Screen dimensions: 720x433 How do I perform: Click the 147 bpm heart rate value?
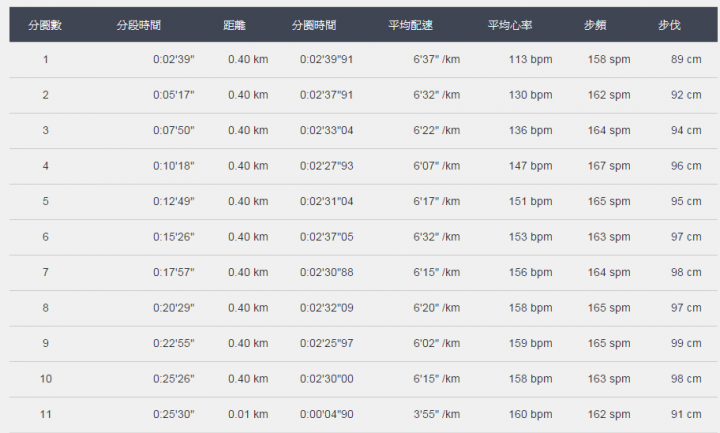tap(530, 166)
